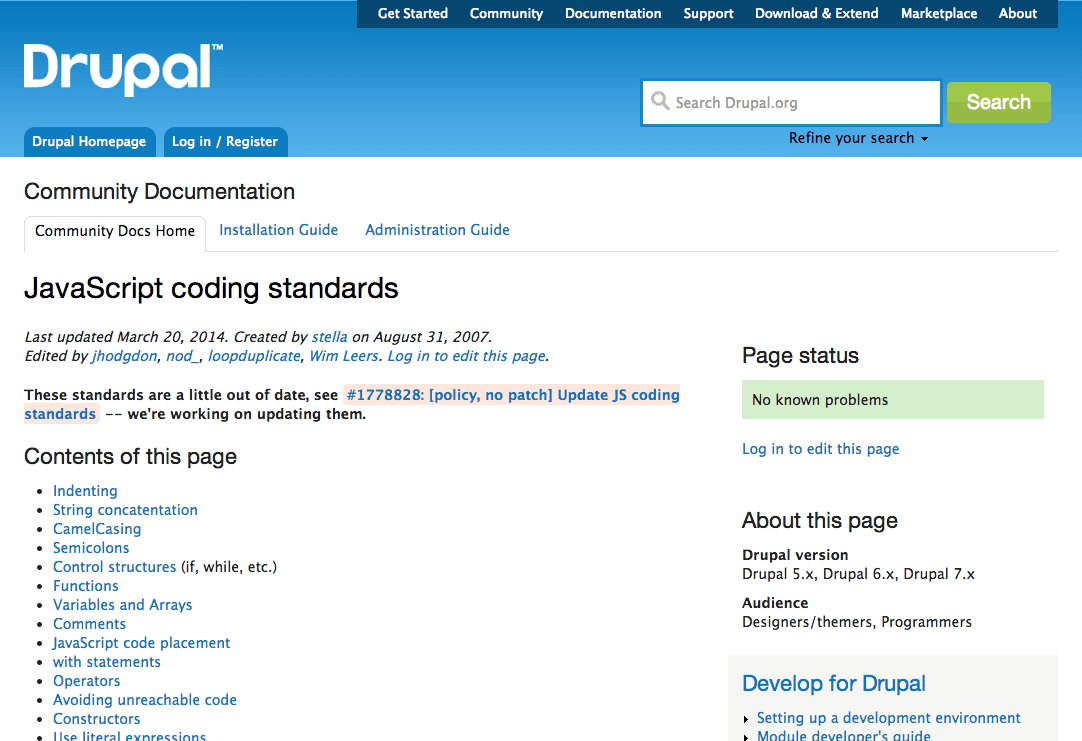Click the Drupal logo
1082x741 pixels.
click(x=123, y=69)
